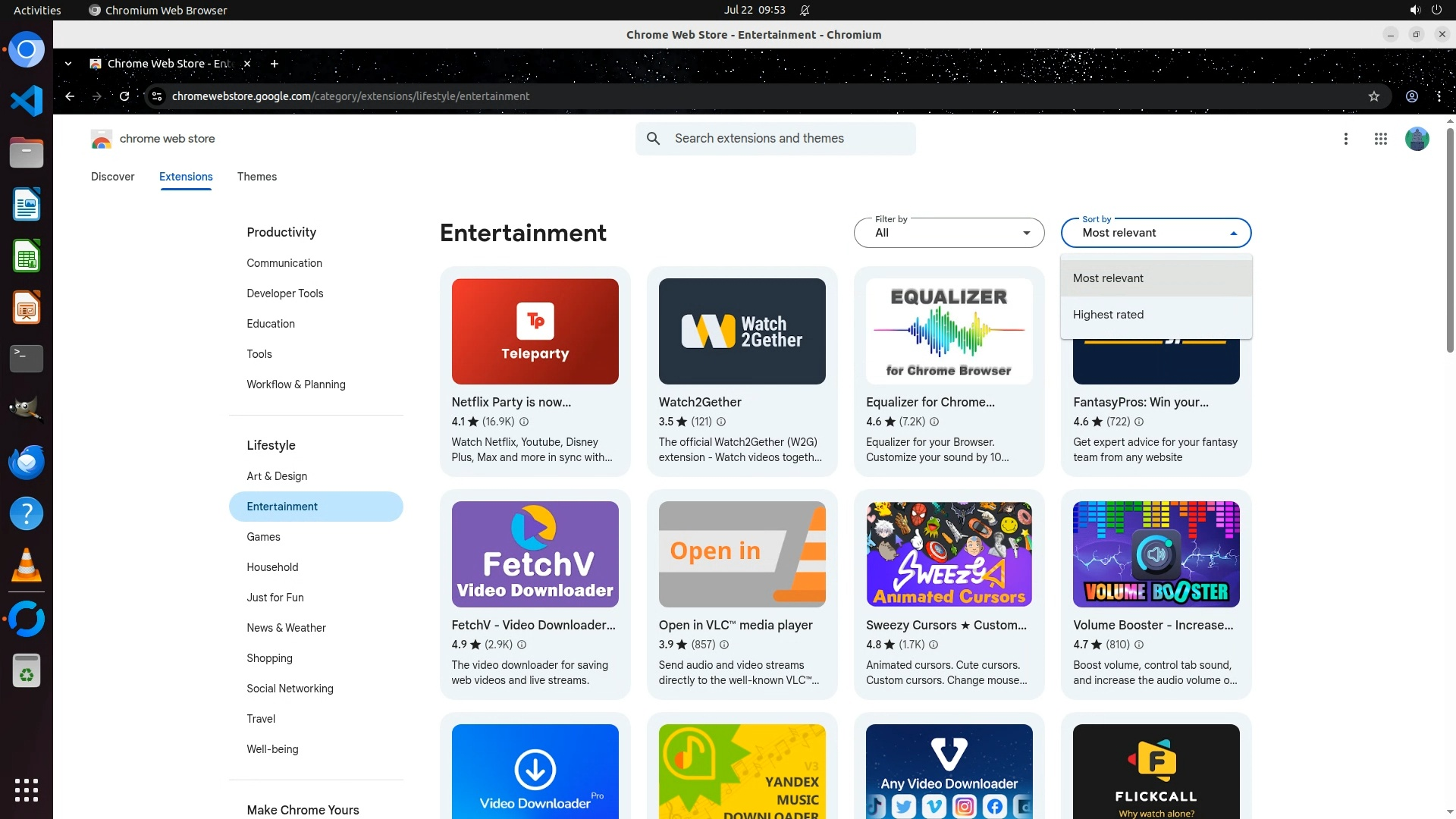Open the Sweezy Cursors thumbnail
The image size is (1456, 819).
point(949,554)
